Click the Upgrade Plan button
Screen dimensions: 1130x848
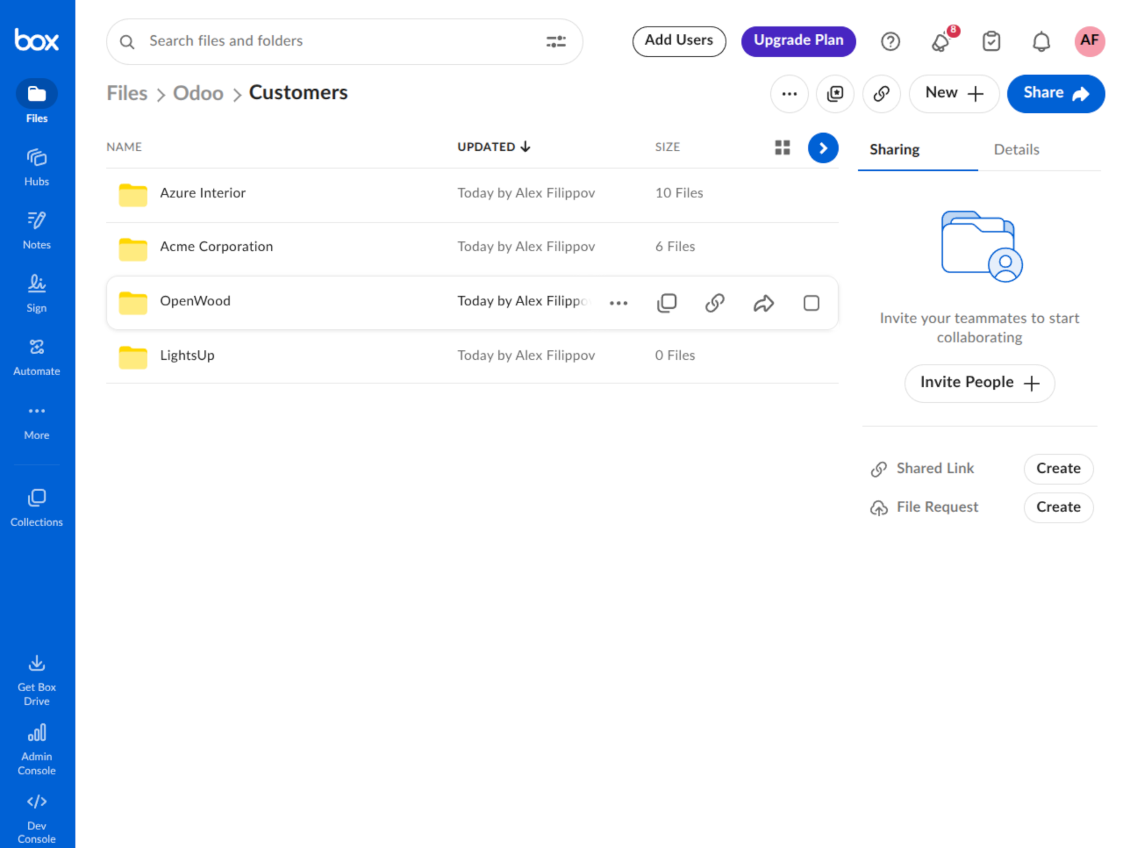coord(798,41)
